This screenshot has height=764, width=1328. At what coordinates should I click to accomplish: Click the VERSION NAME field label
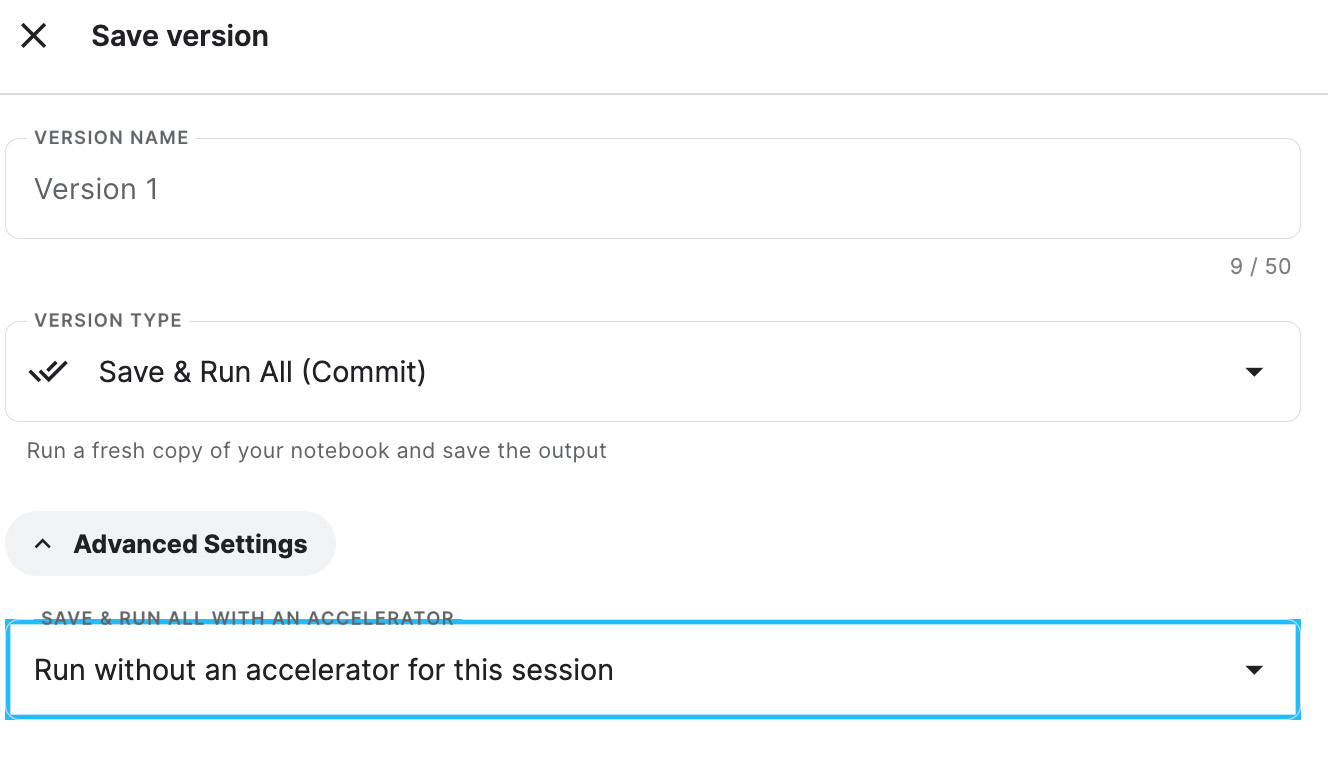tap(111, 138)
